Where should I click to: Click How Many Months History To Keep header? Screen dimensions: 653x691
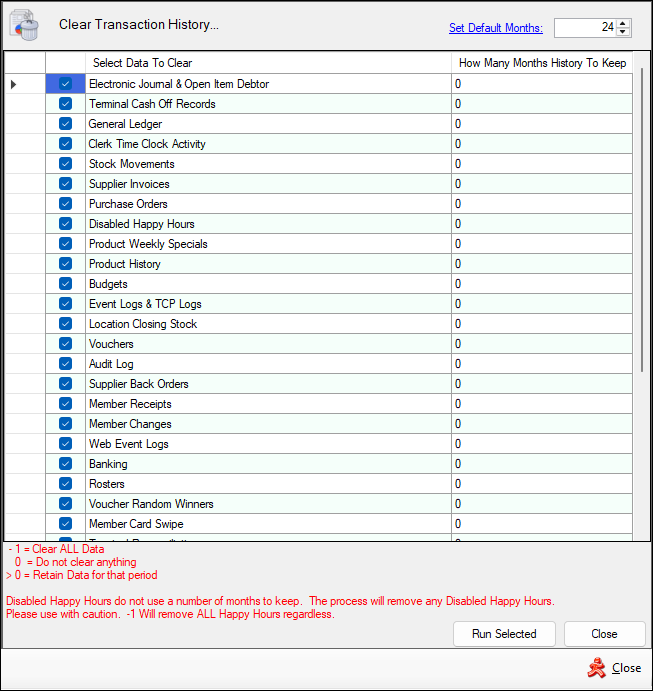click(x=542, y=63)
